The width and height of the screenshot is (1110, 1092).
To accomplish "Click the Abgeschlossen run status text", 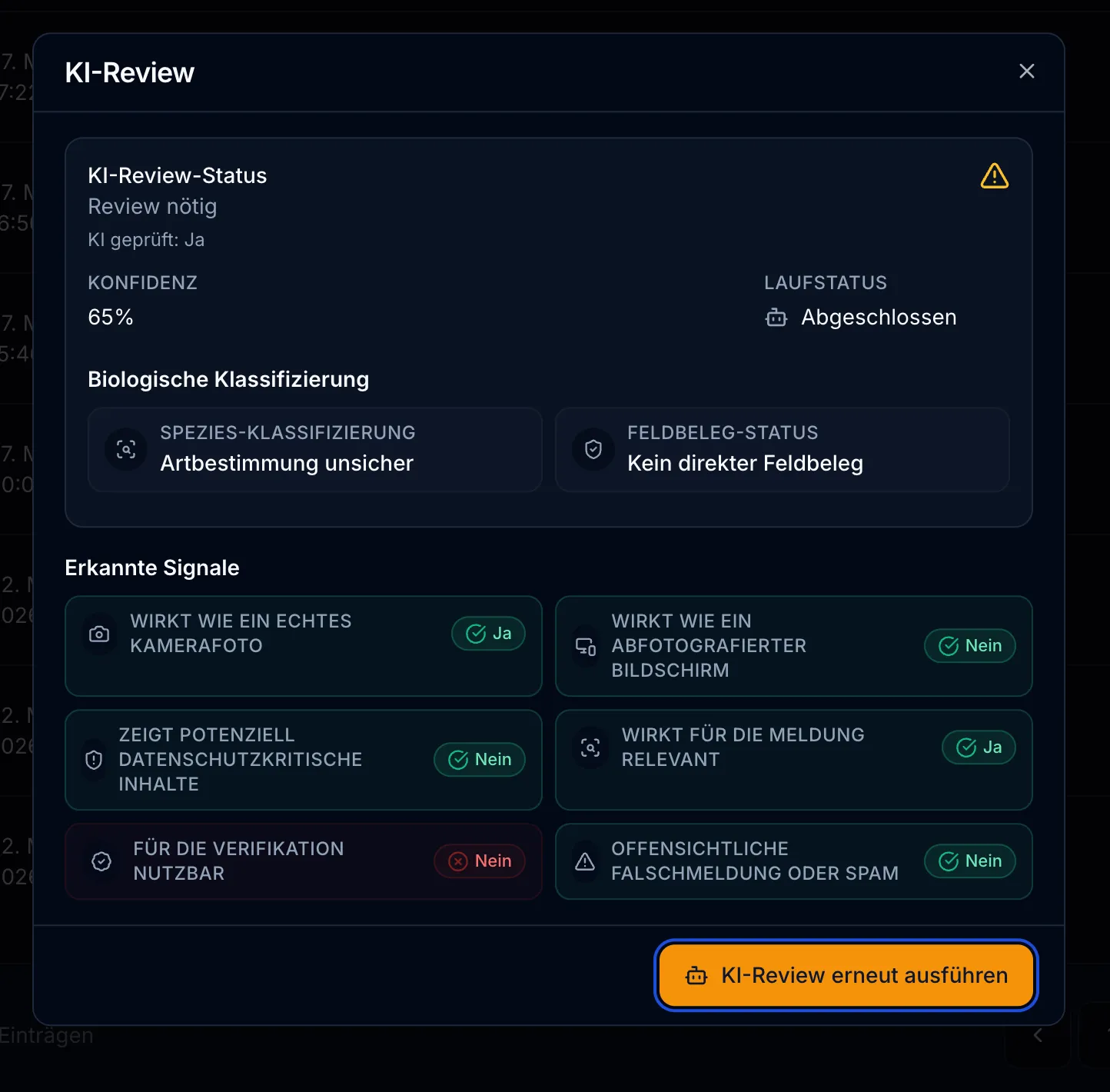I will point(879,318).
